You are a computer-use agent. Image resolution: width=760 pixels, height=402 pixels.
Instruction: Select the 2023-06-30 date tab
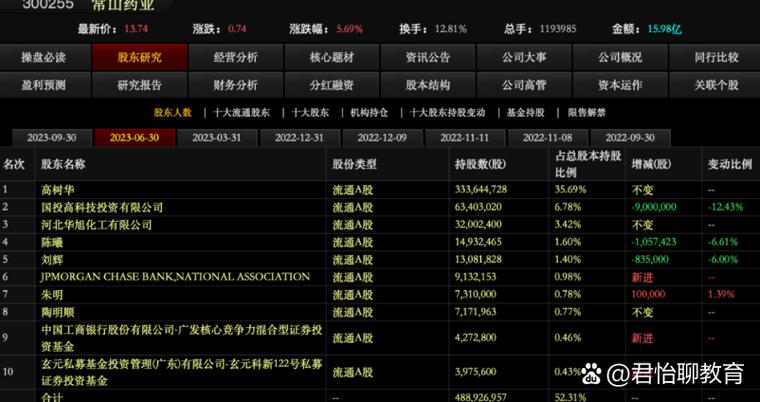[x=134, y=138]
